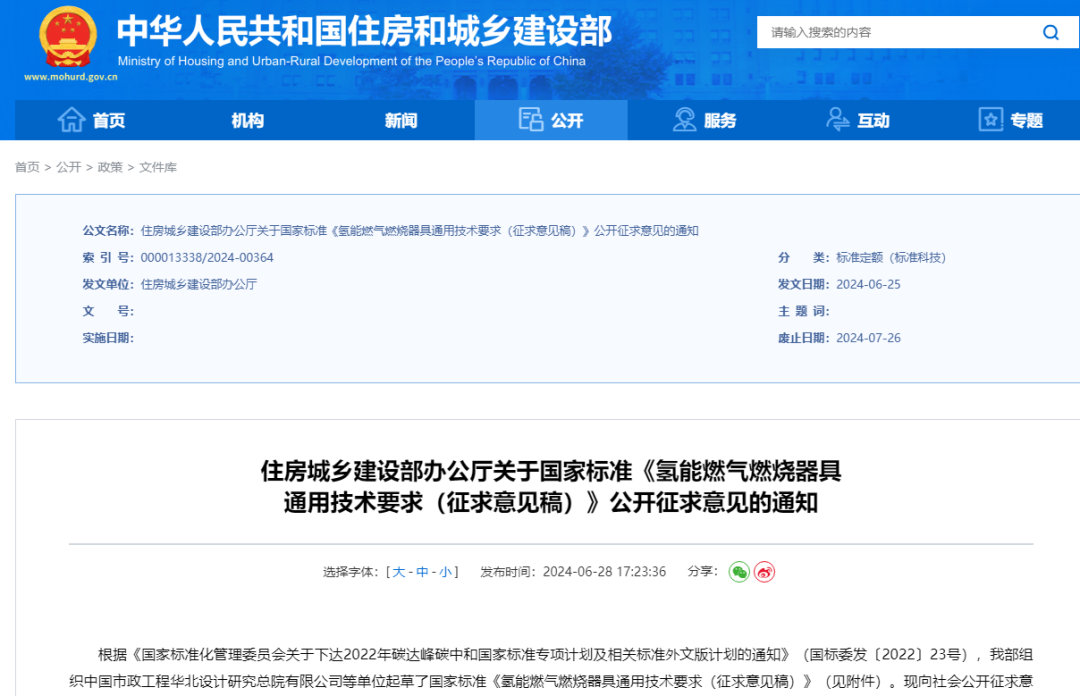Click the search magnifier icon
The width and height of the screenshot is (1080, 696).
coord(1050,33)
